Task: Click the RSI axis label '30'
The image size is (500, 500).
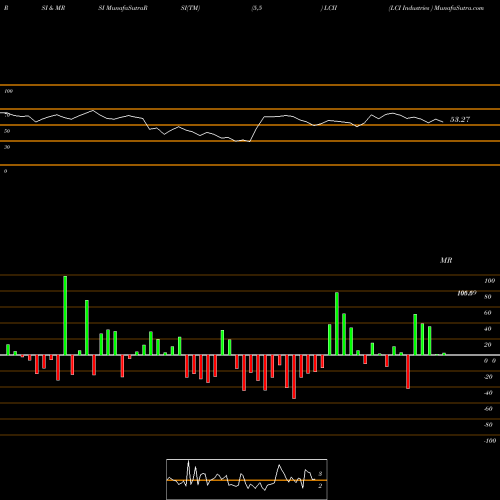Action: pos(7,147)
